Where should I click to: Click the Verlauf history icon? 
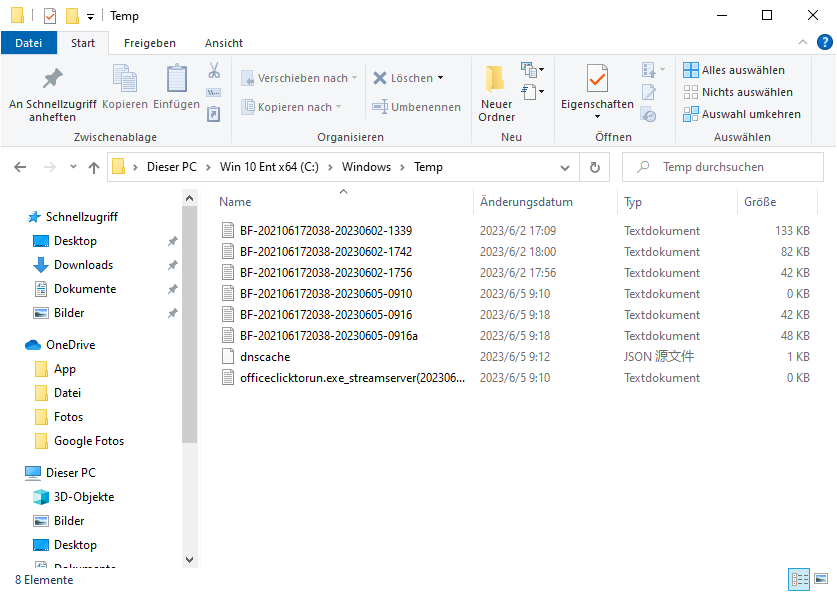click(649, 115)
